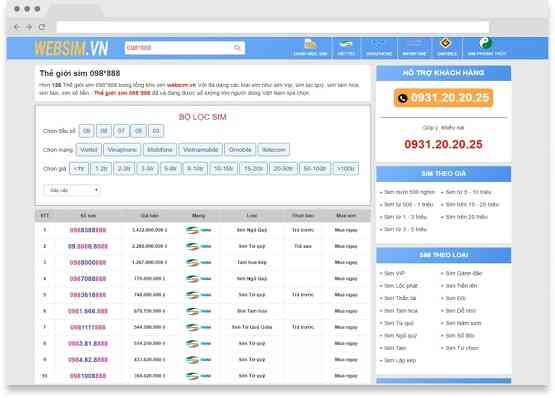Filter by Itelecom network
Screen dimensions: 555x398
274,150
